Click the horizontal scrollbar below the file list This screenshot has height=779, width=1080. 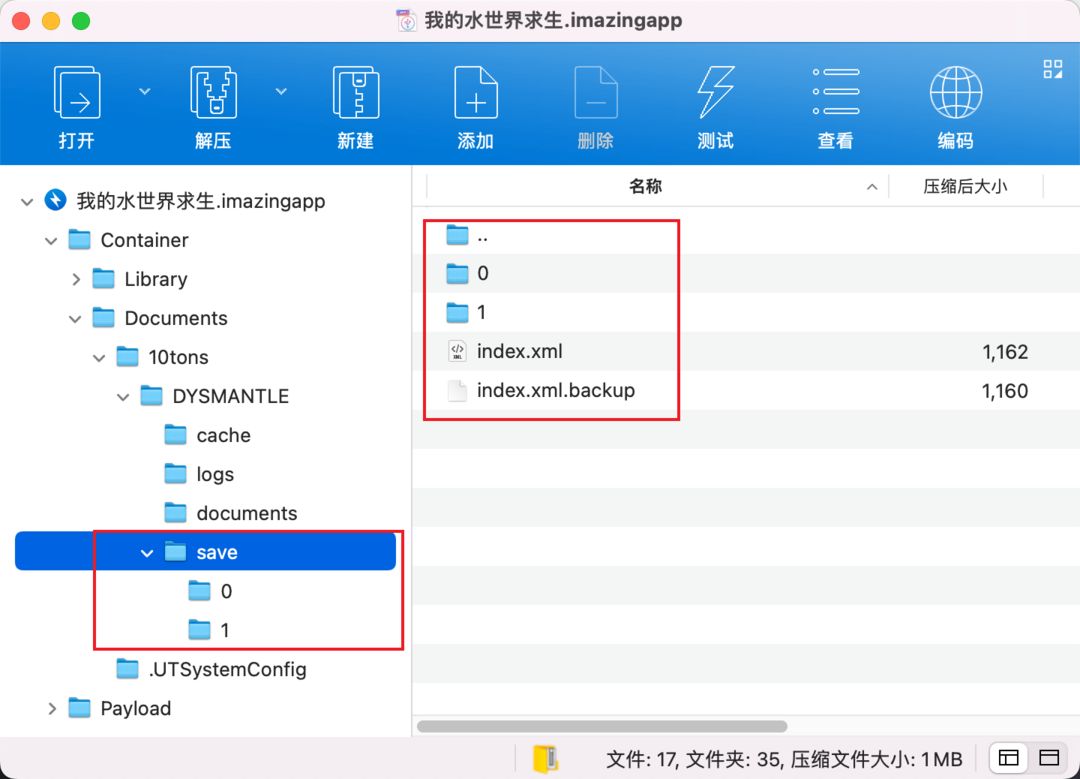pyautogui.click(x=602, y=726)
